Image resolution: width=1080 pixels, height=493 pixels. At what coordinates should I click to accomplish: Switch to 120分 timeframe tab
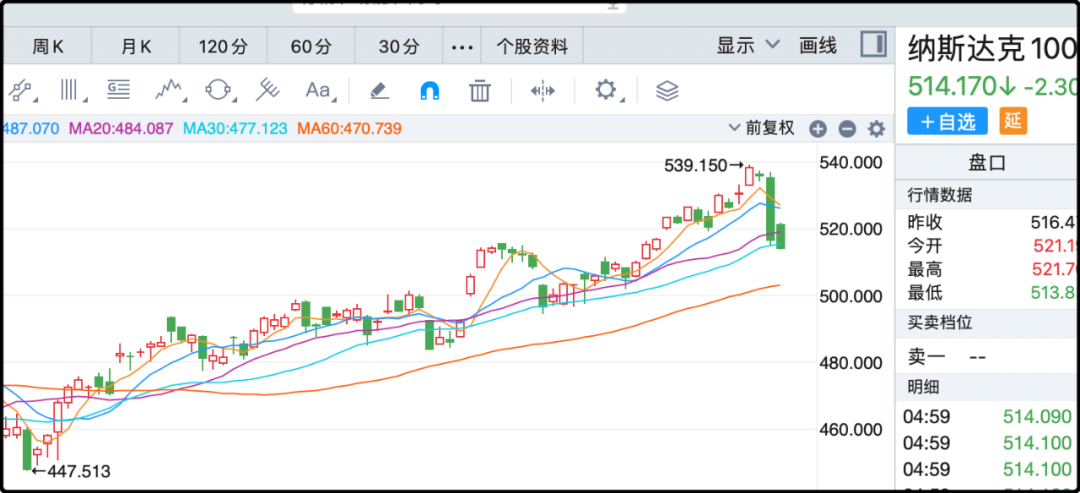tap(223, 46)
